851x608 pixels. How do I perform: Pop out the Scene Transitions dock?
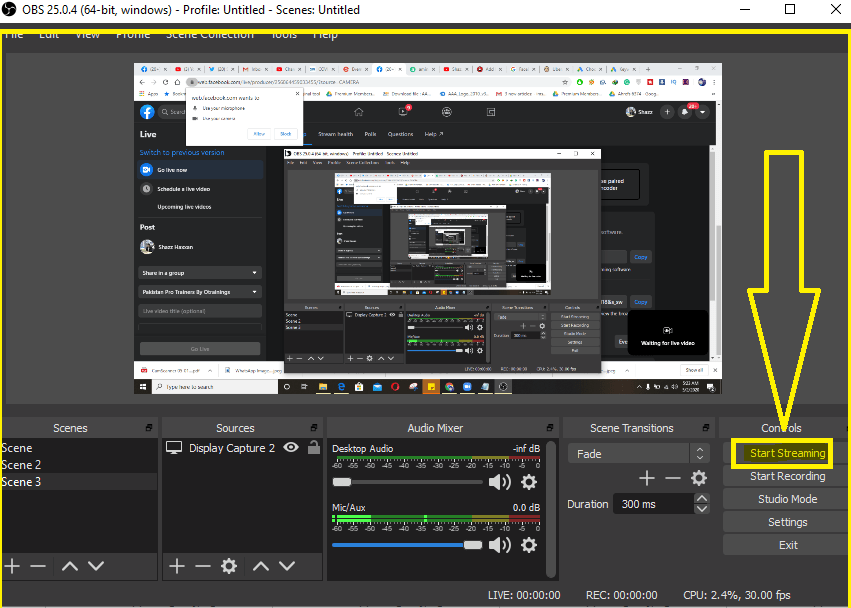pos(706,428)
